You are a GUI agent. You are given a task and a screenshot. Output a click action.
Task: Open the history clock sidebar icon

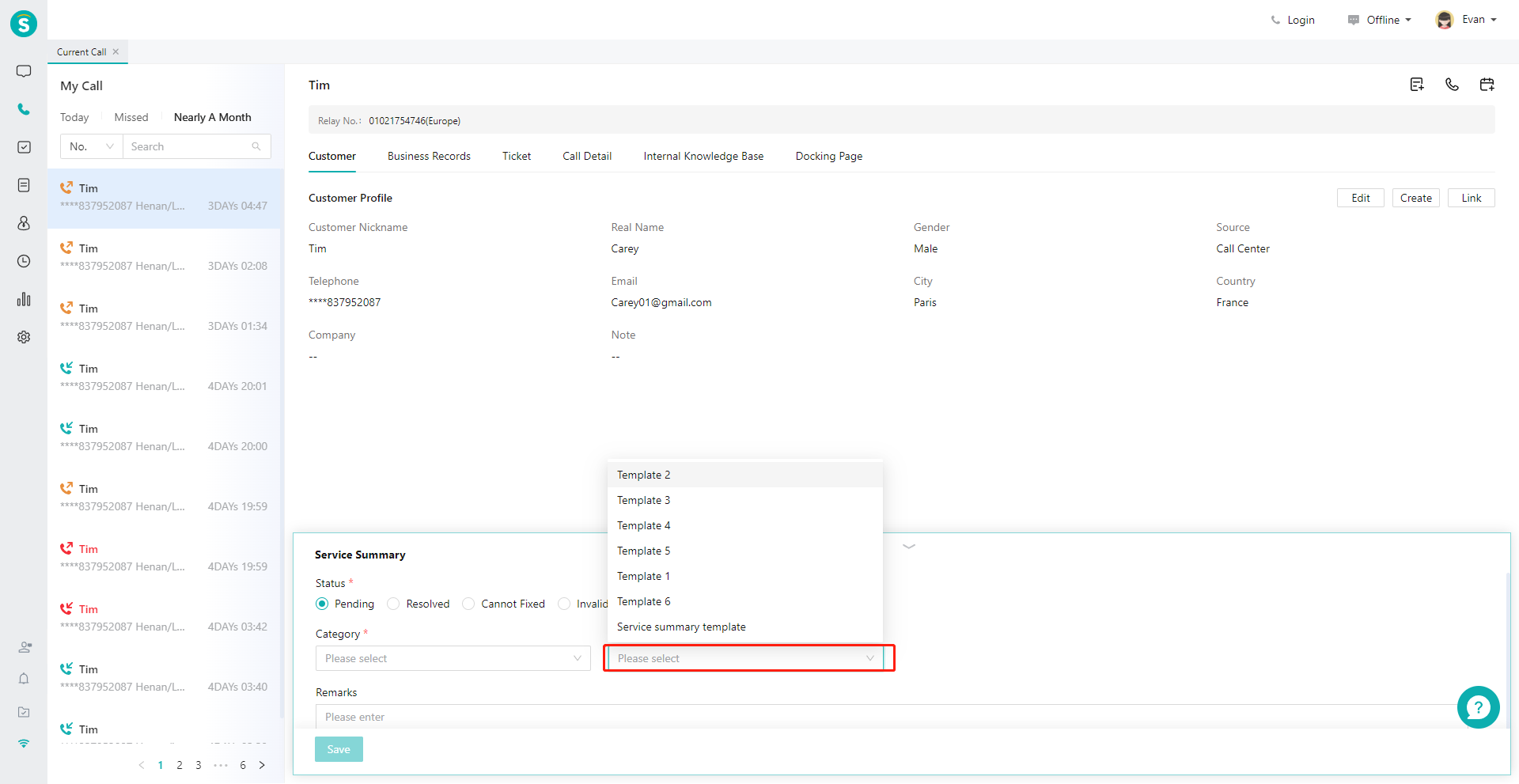click(24, 261)
